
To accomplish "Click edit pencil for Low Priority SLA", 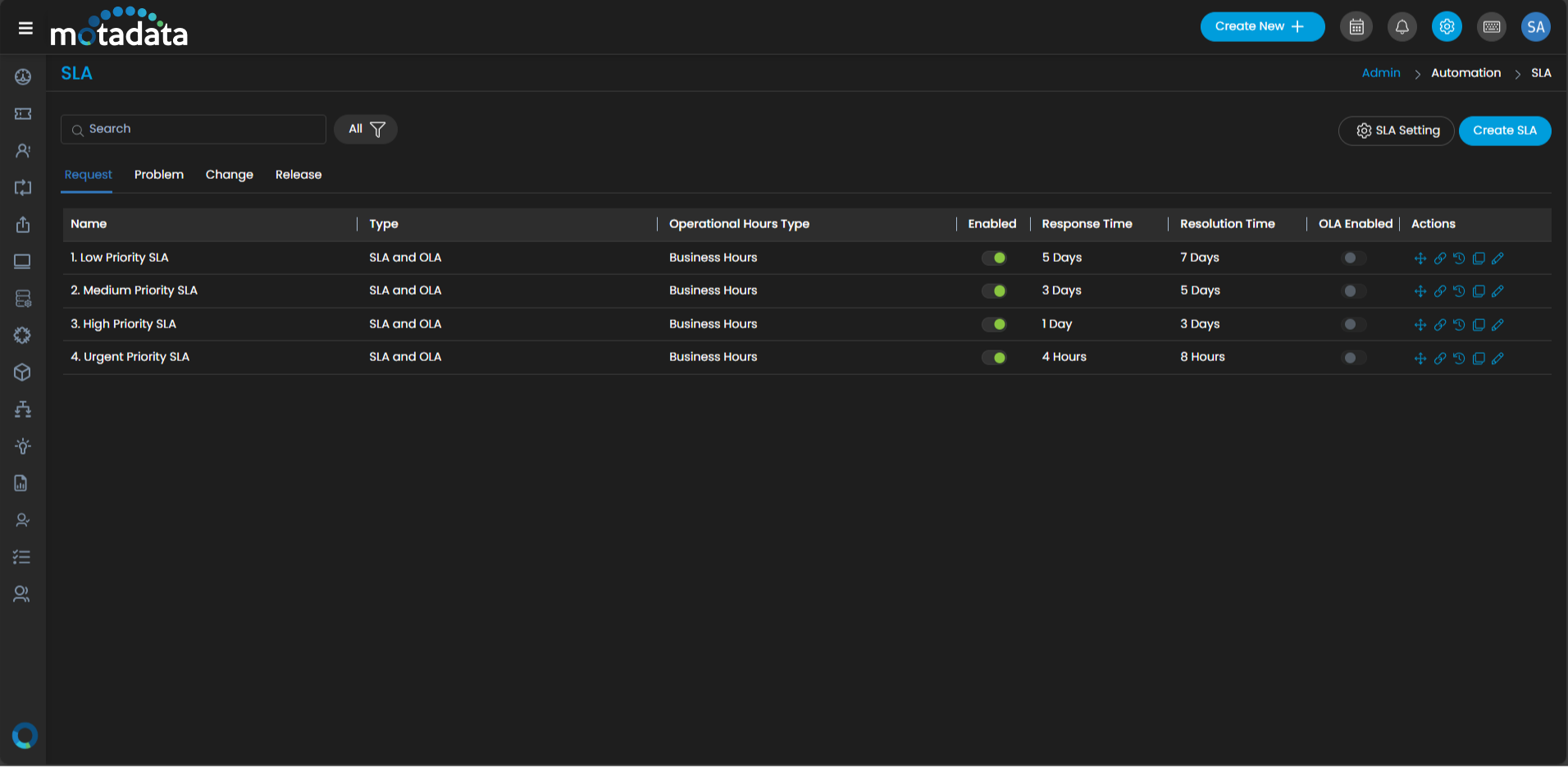I will [x=1497, y=258].
